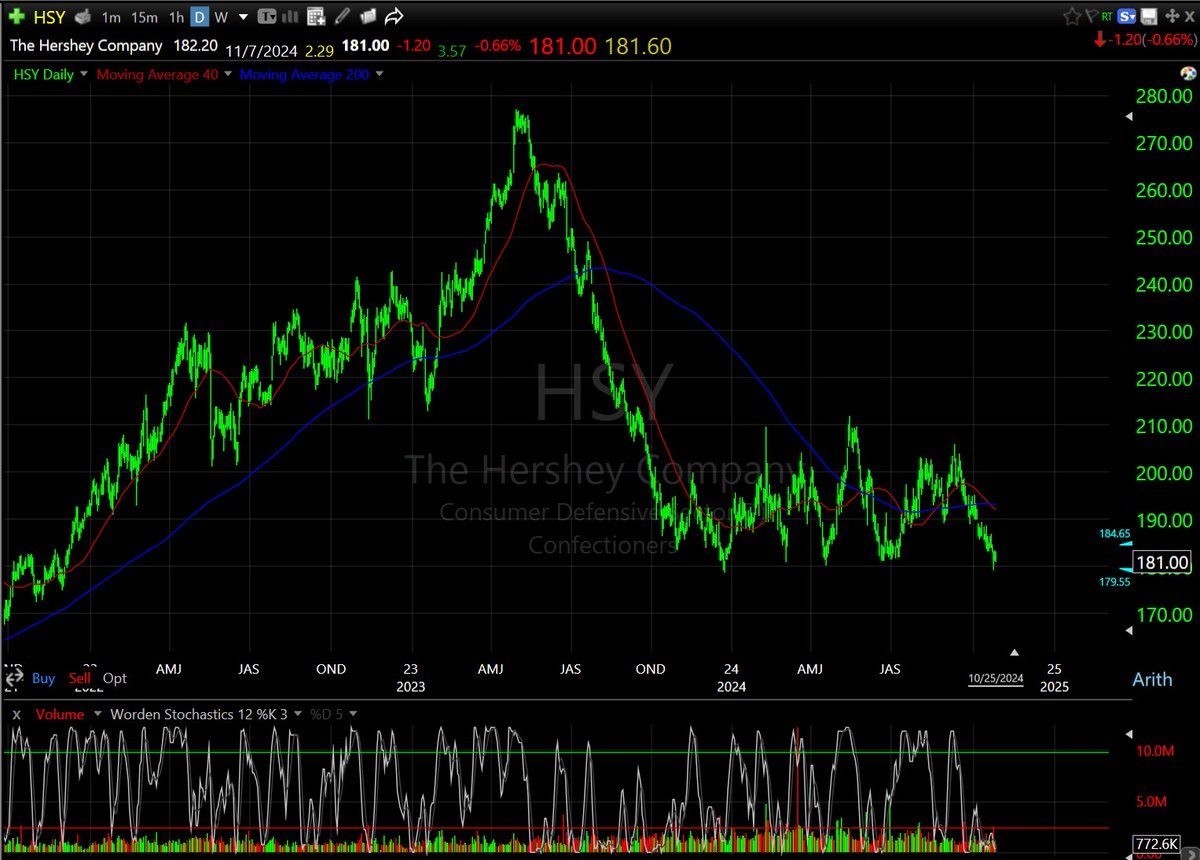
Task: Switch to the 1m timeframe
Action: coord(111,18)
